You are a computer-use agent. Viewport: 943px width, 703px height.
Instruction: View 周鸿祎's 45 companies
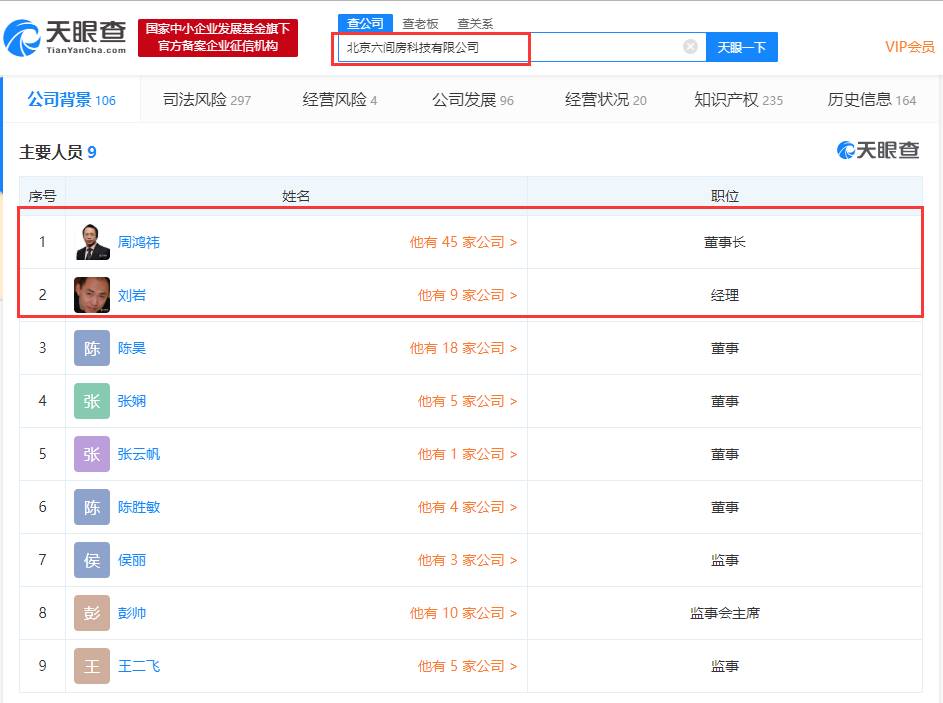pos(463,242)
